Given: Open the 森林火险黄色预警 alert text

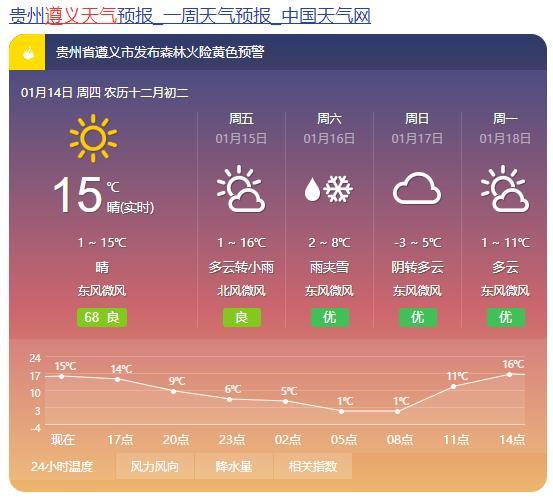Looking at the screenshot, I should pos(160,52).
